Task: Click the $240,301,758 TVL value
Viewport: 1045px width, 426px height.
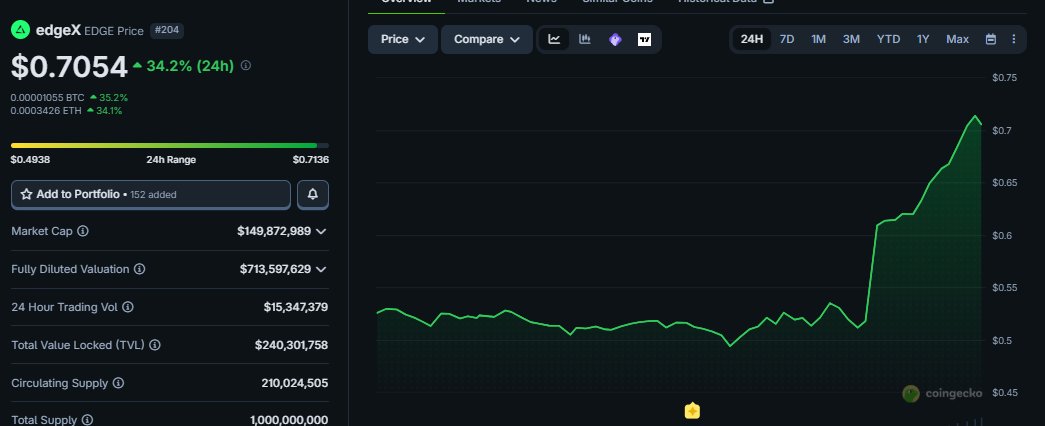Action: pyautogui.click(x=291, y=345)
